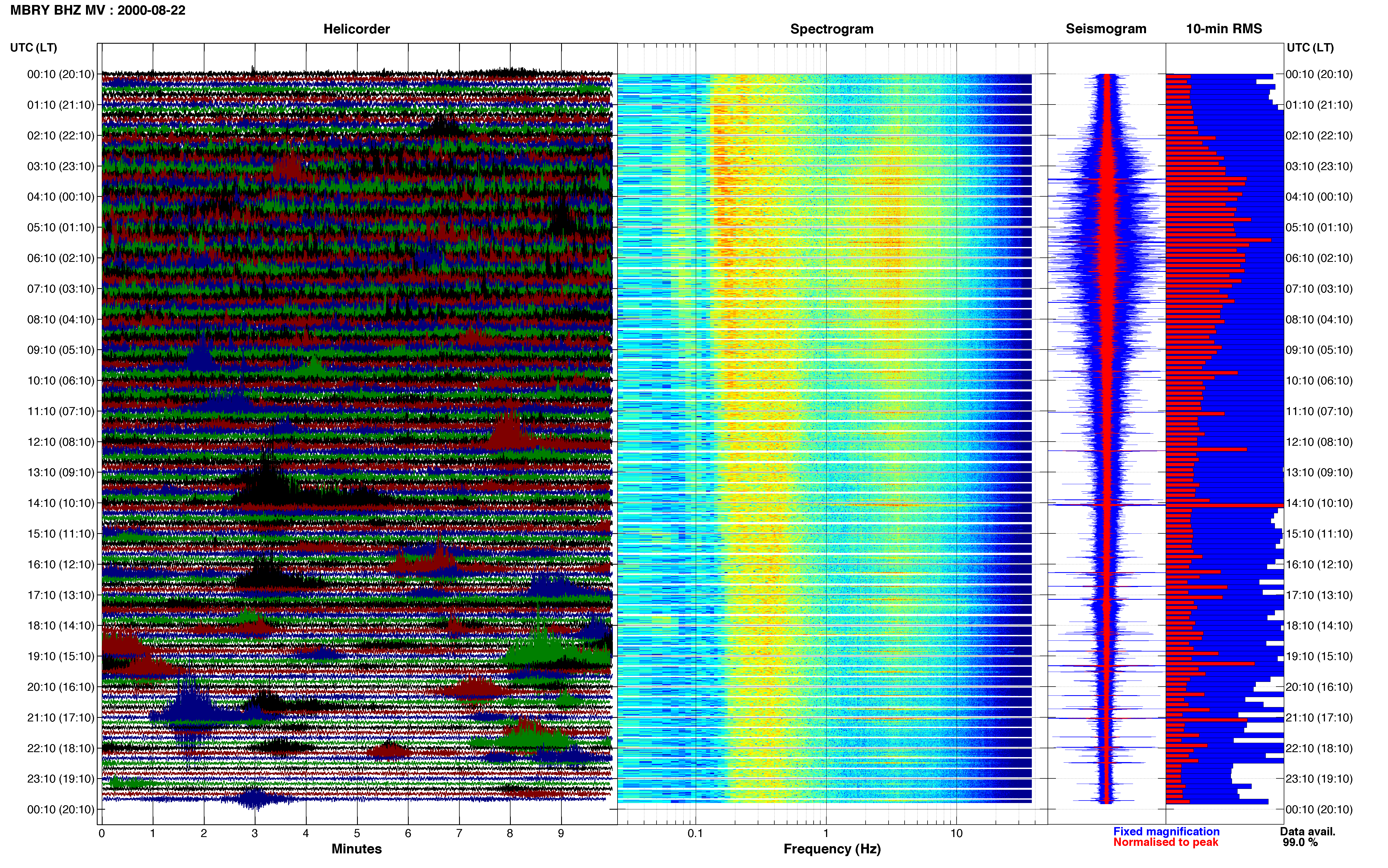The height and width of the screenshot is (868, 1388).
Task: Click left time label '09:10 (05:10)'
Action: coord(61,350)
